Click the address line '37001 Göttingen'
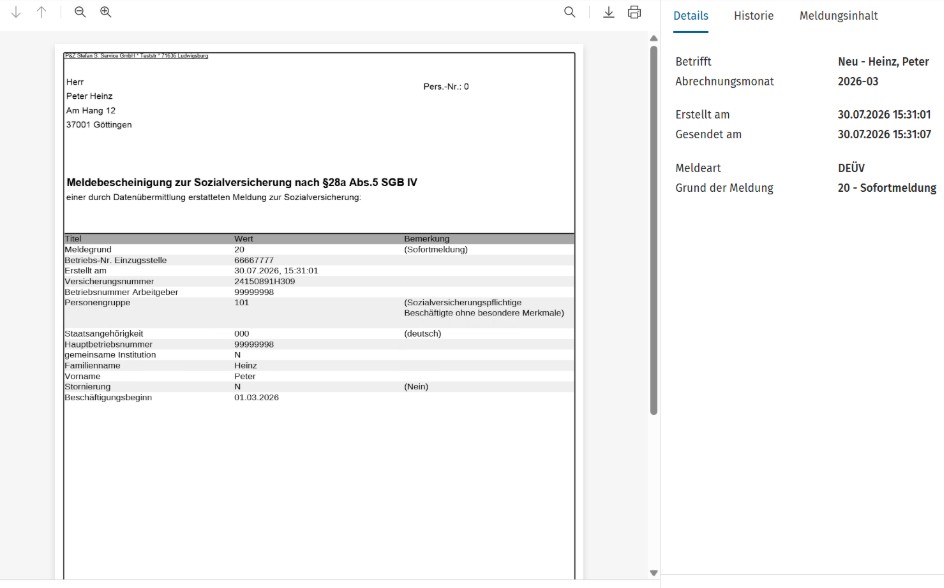 [99, 125]
